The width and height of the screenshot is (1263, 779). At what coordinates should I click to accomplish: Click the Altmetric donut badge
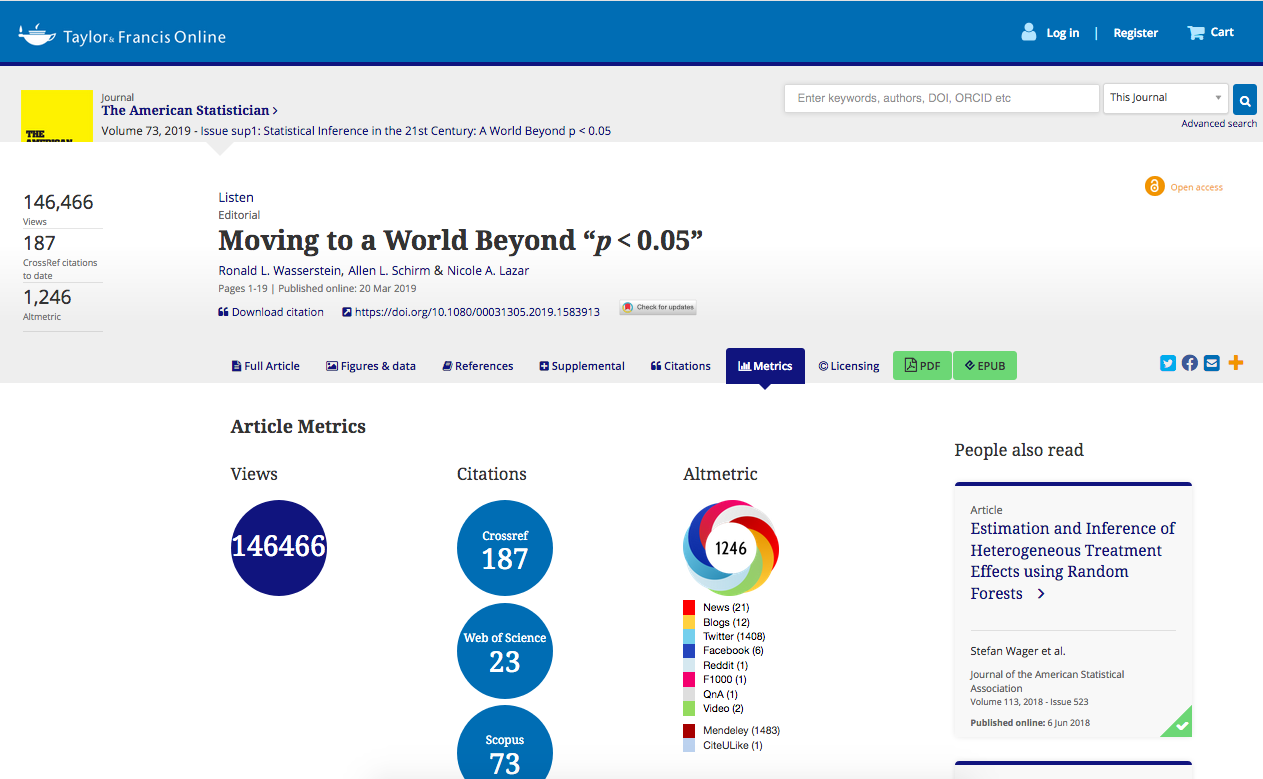(x=731, y=548)
